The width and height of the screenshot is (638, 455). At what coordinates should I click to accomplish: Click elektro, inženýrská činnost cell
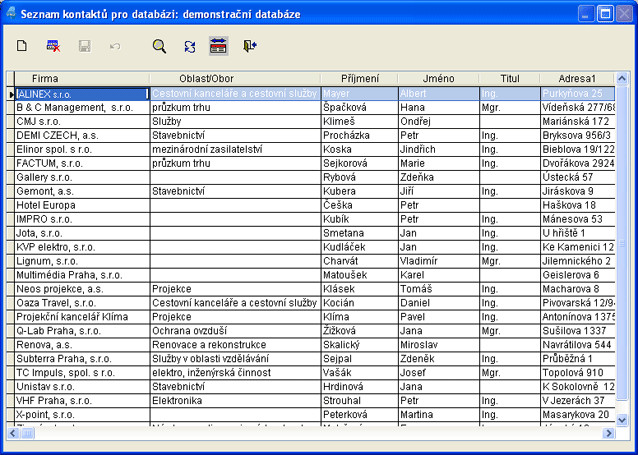click(236, 373)
